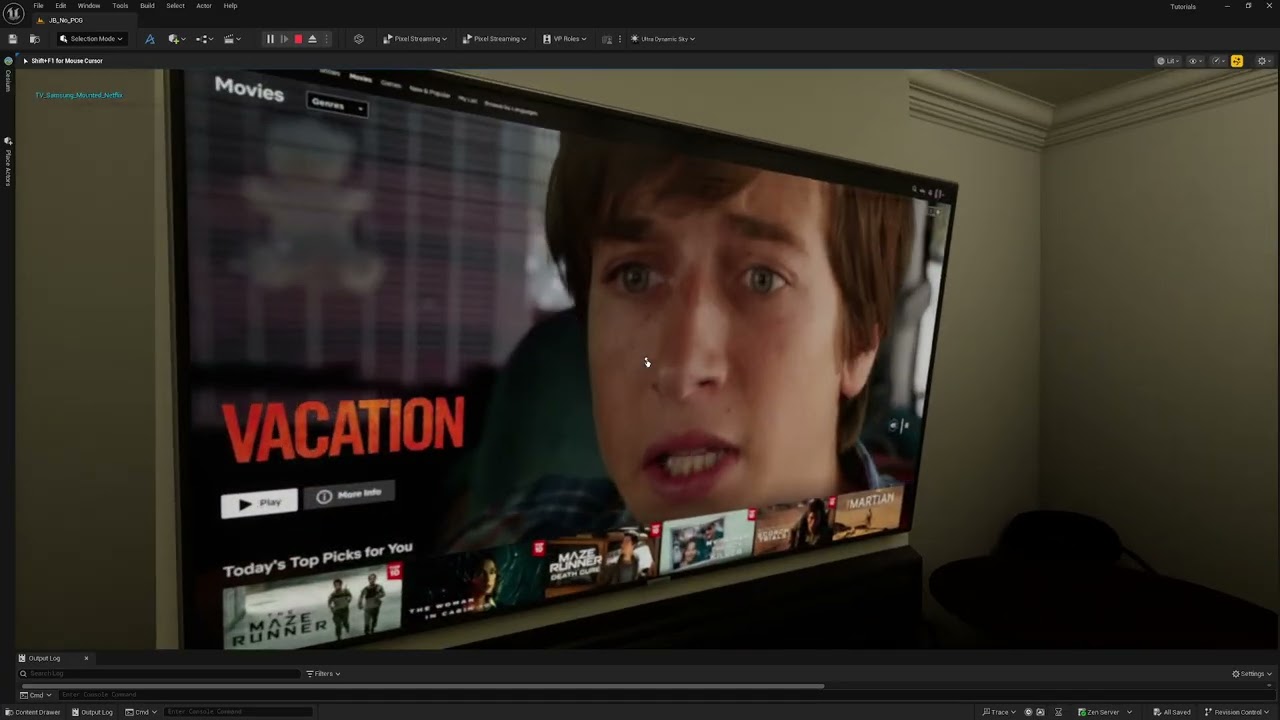Expand the viewport toolbar arrow near Shift+F1 hint
The height and width of the screenshot is (720, 1280).
(x=25, y=61)
